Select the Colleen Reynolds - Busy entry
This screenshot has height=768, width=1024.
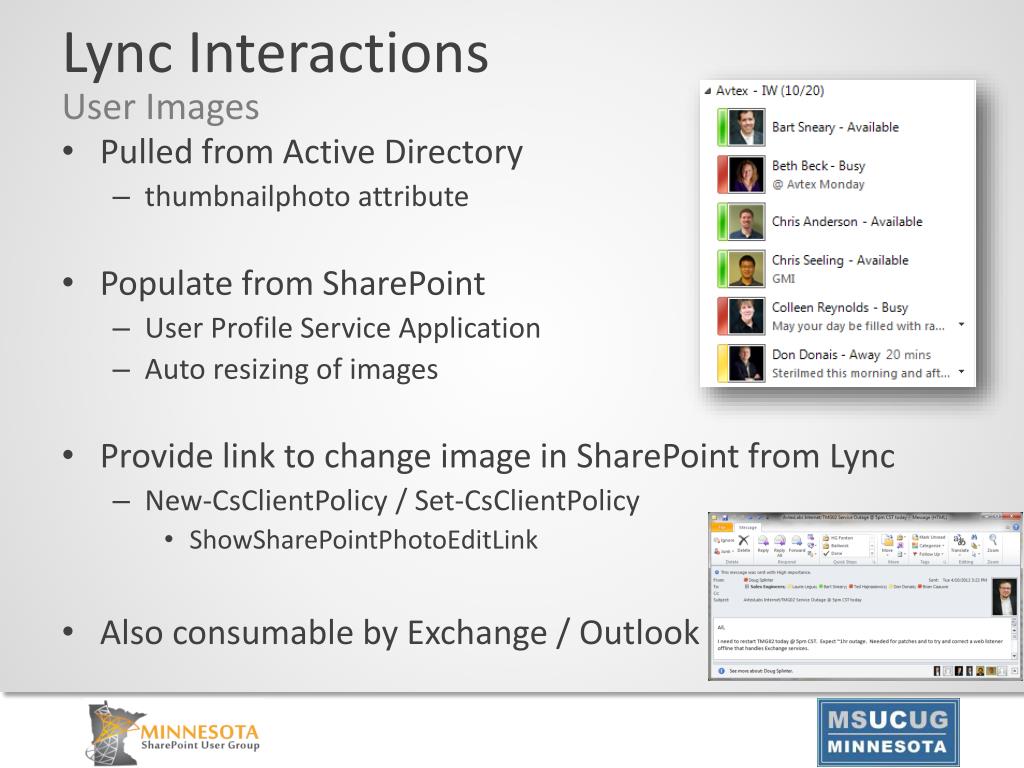[x=840, y=308]
